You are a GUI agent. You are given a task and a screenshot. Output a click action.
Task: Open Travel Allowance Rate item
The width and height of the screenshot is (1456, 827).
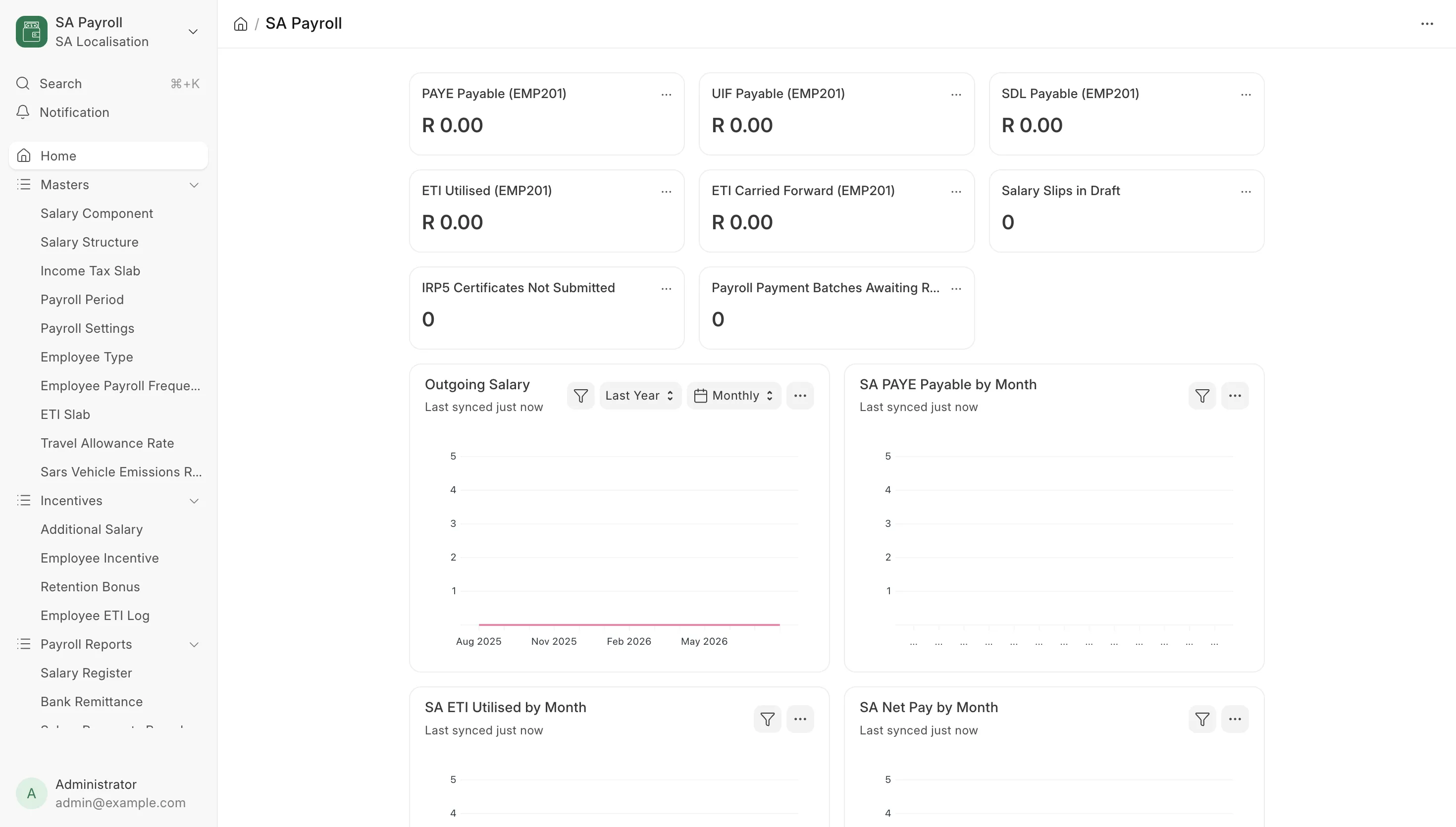107,443
